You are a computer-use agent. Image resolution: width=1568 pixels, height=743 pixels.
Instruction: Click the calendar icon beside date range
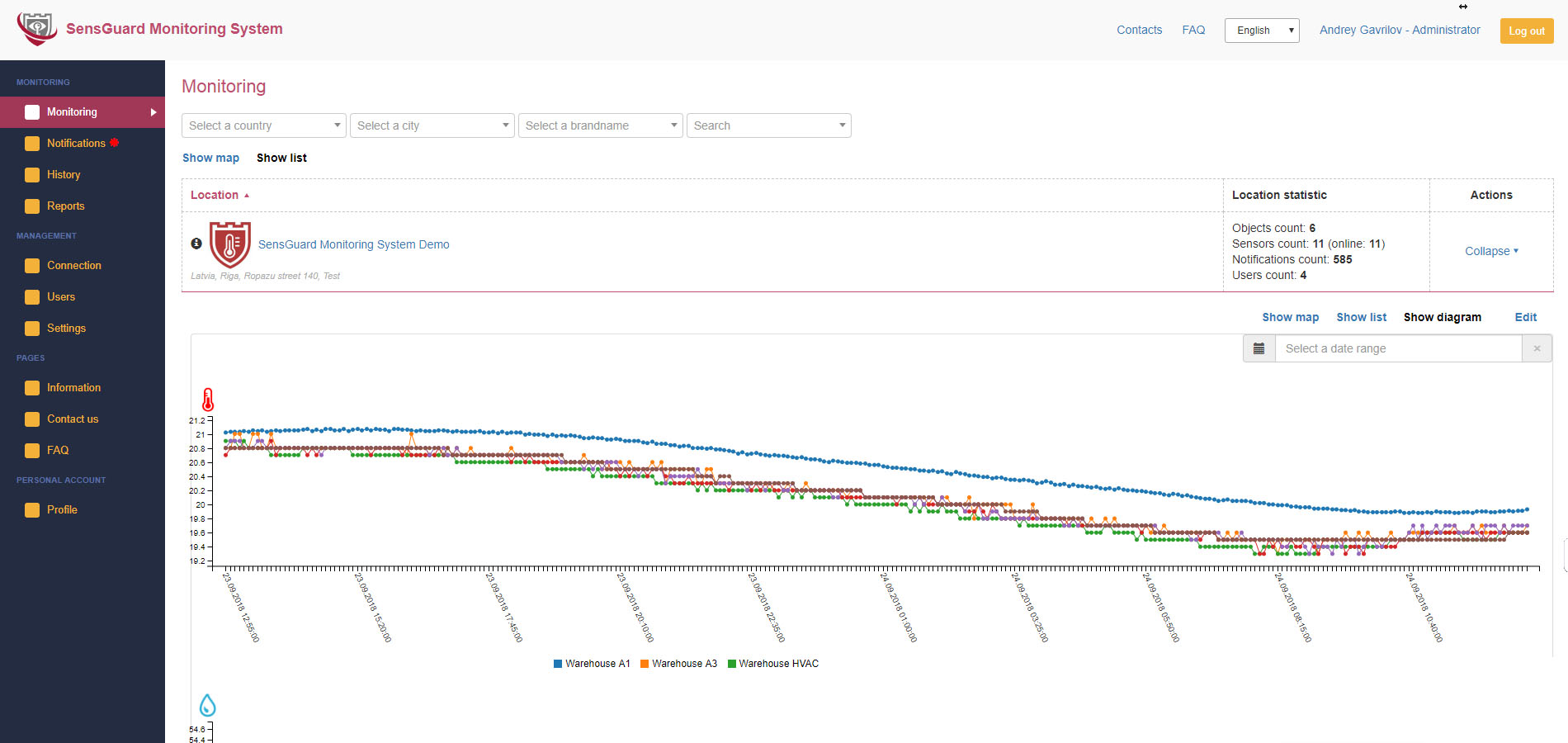click(1259, 348)
